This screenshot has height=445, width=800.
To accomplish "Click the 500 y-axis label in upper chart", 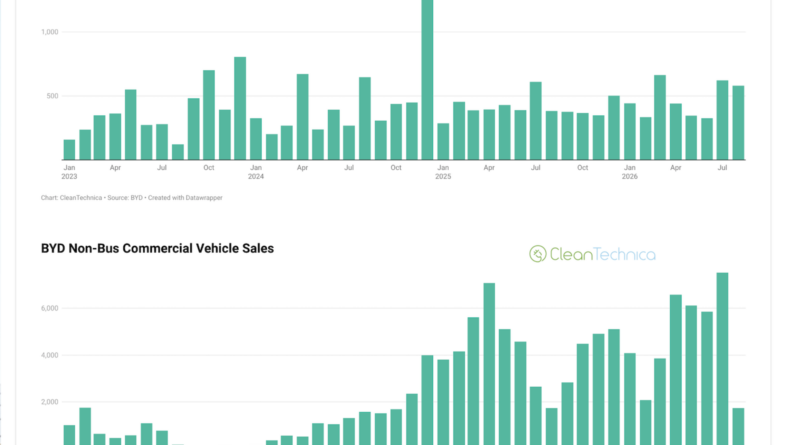I will (52, 96).
